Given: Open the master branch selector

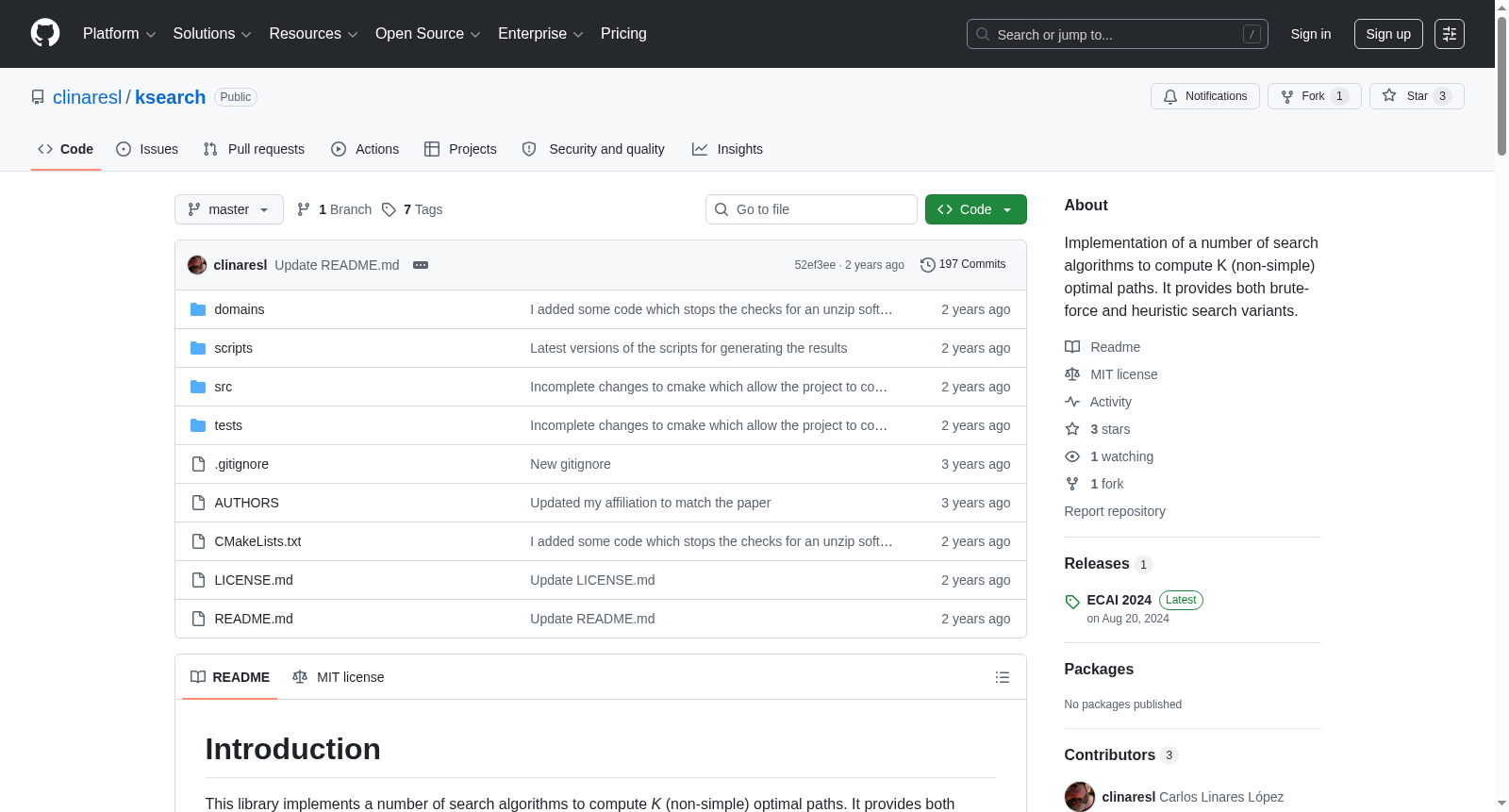Looking at the screenshot, I should pyautogui.click(x=229, y=209).
